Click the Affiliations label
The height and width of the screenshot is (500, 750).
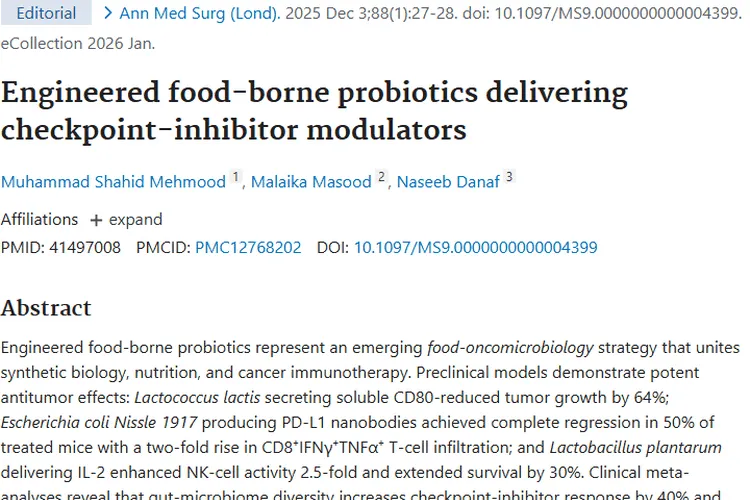[39, 220]
